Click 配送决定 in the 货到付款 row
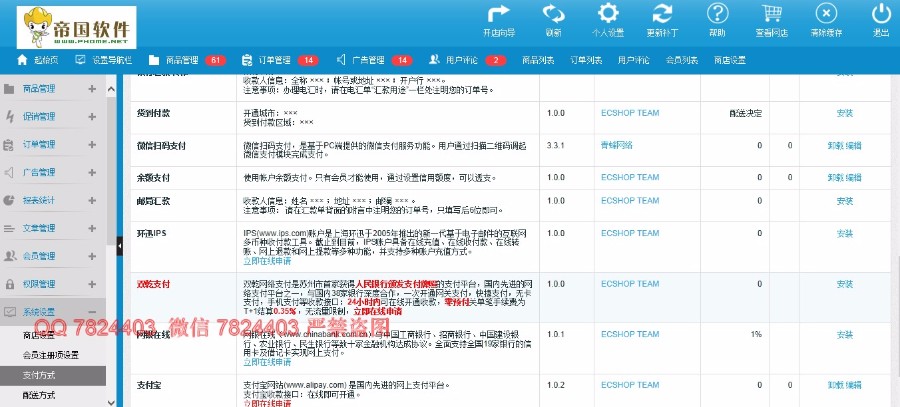 click(x=745, y=113)
